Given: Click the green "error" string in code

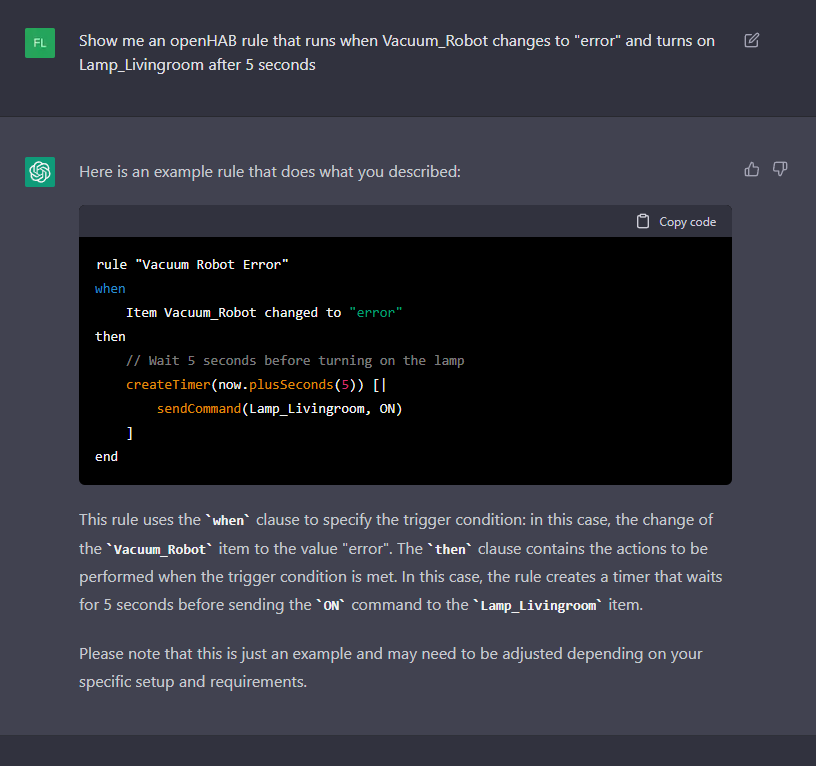Looking at the screenshot, I should coord(376,312).
